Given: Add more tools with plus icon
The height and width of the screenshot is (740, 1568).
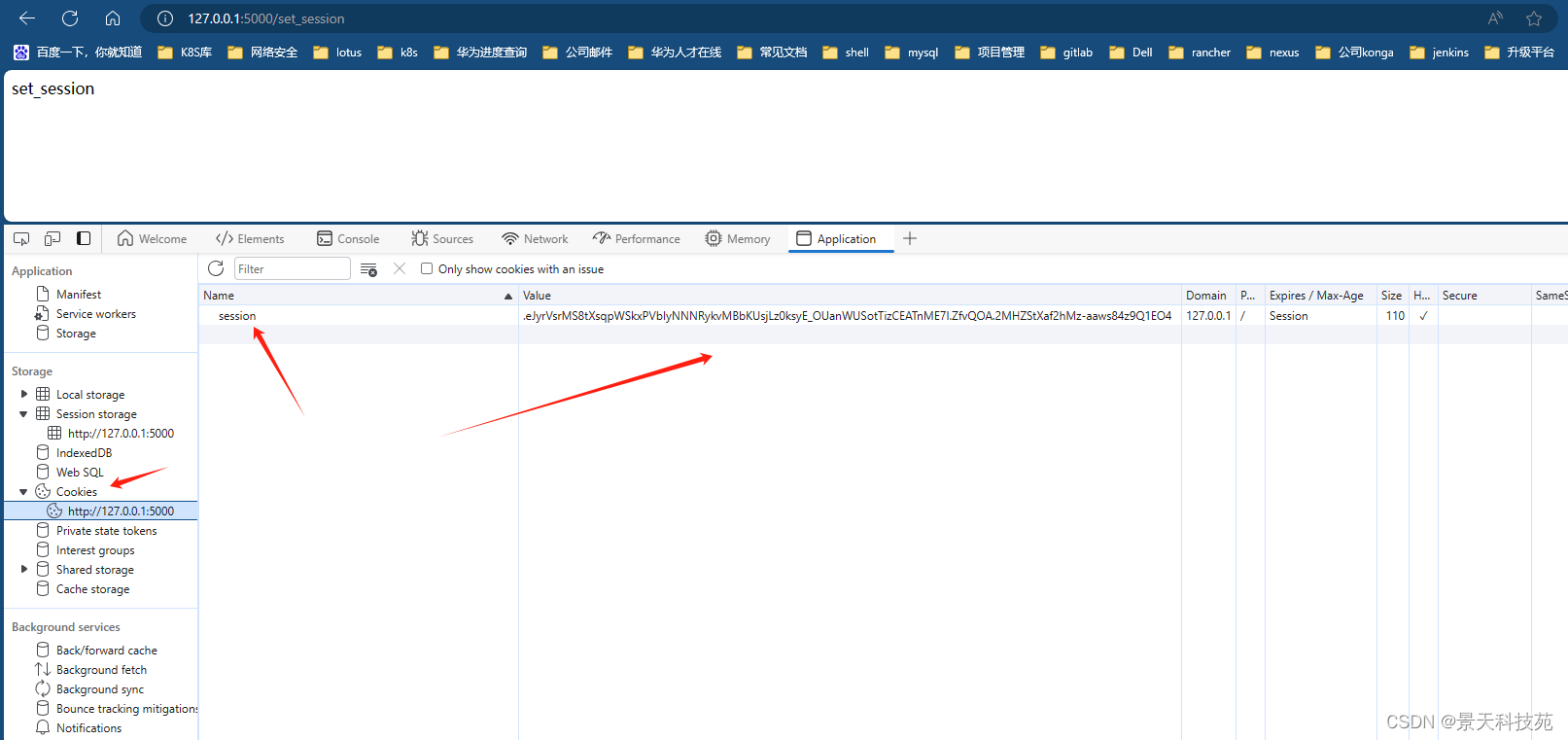Looking at the screenshot, I should pyautogui.click(x=910, y=238).
